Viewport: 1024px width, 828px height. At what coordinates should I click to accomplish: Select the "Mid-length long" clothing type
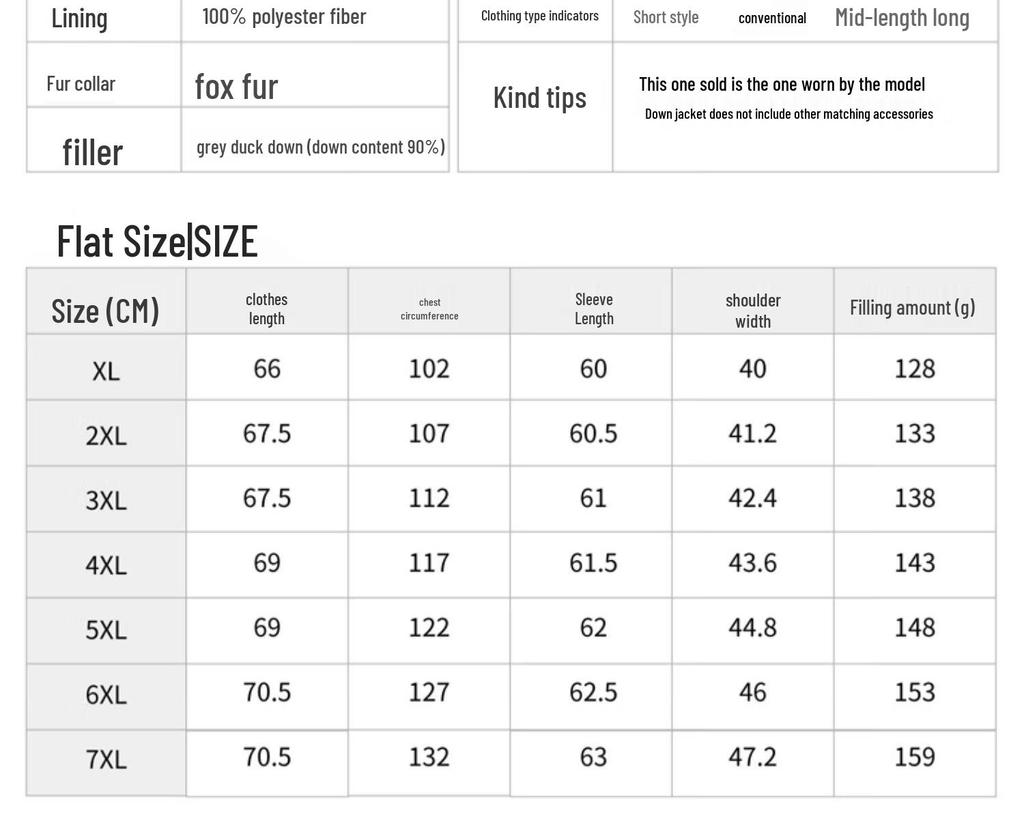click(x=902, y=17)
